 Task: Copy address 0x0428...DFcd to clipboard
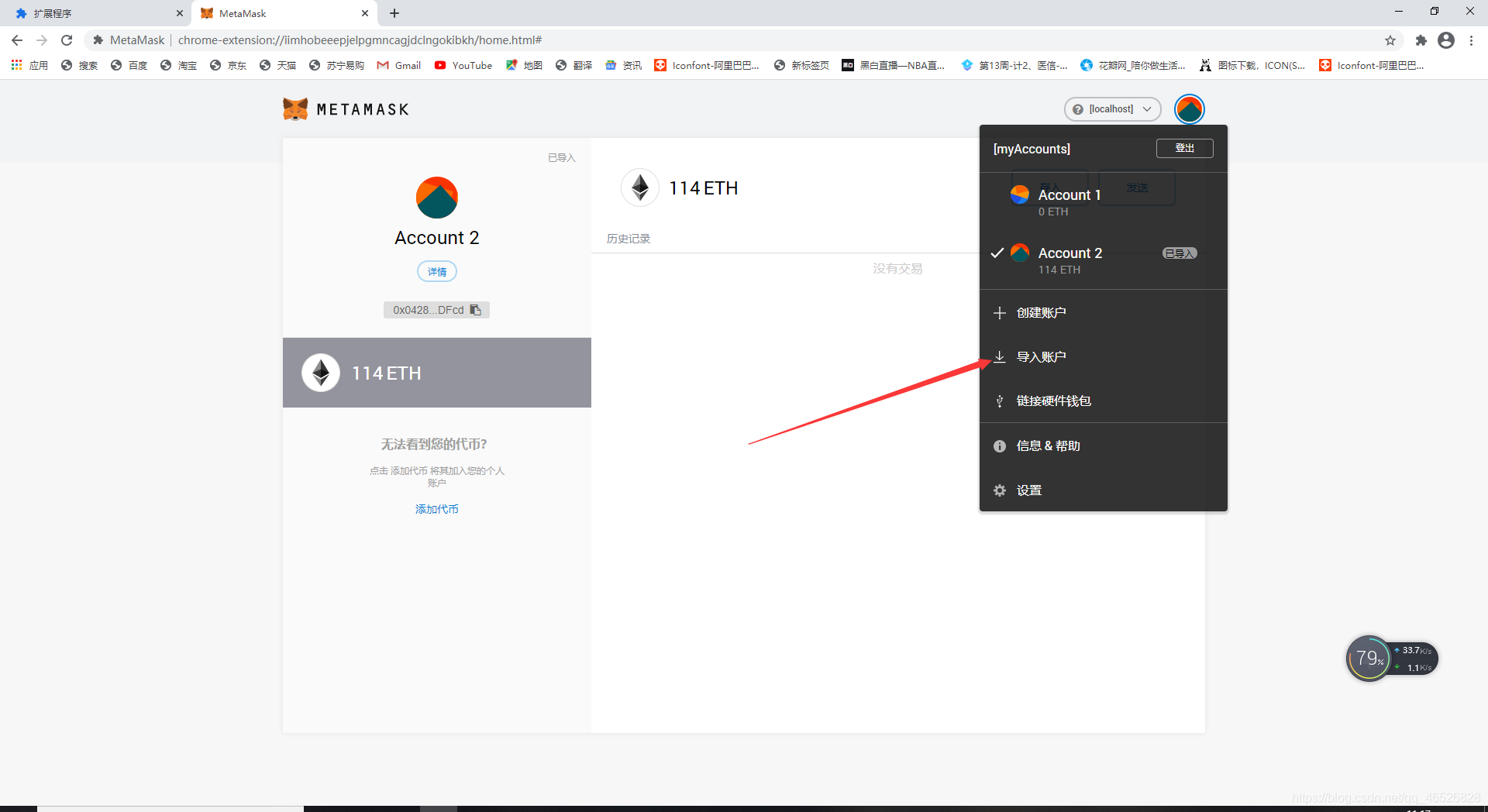(436, 310)
